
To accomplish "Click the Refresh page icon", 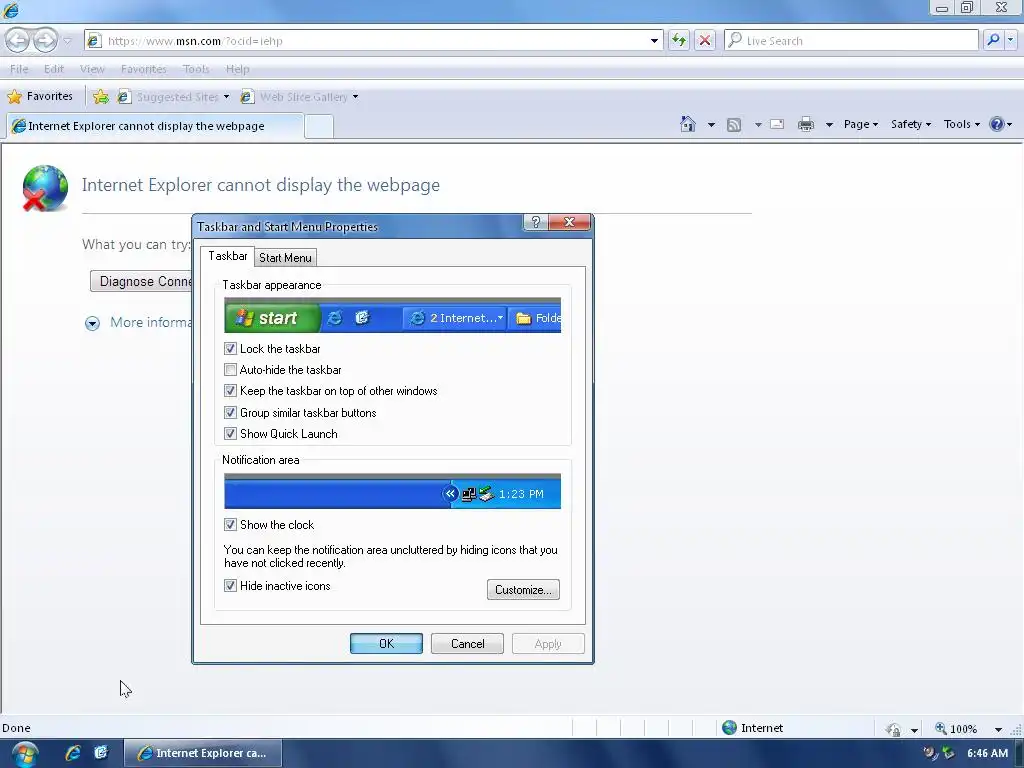I will click(x=679, y=40).
